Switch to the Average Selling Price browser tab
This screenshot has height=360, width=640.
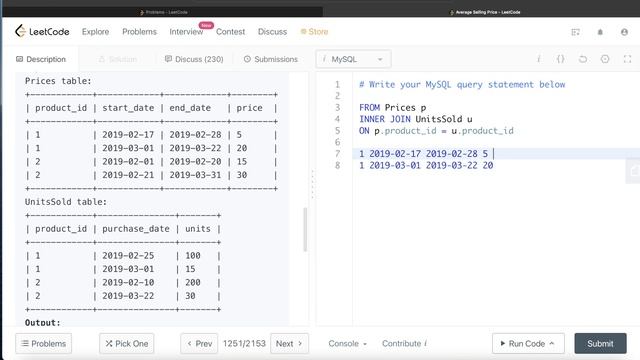[485, 12]
